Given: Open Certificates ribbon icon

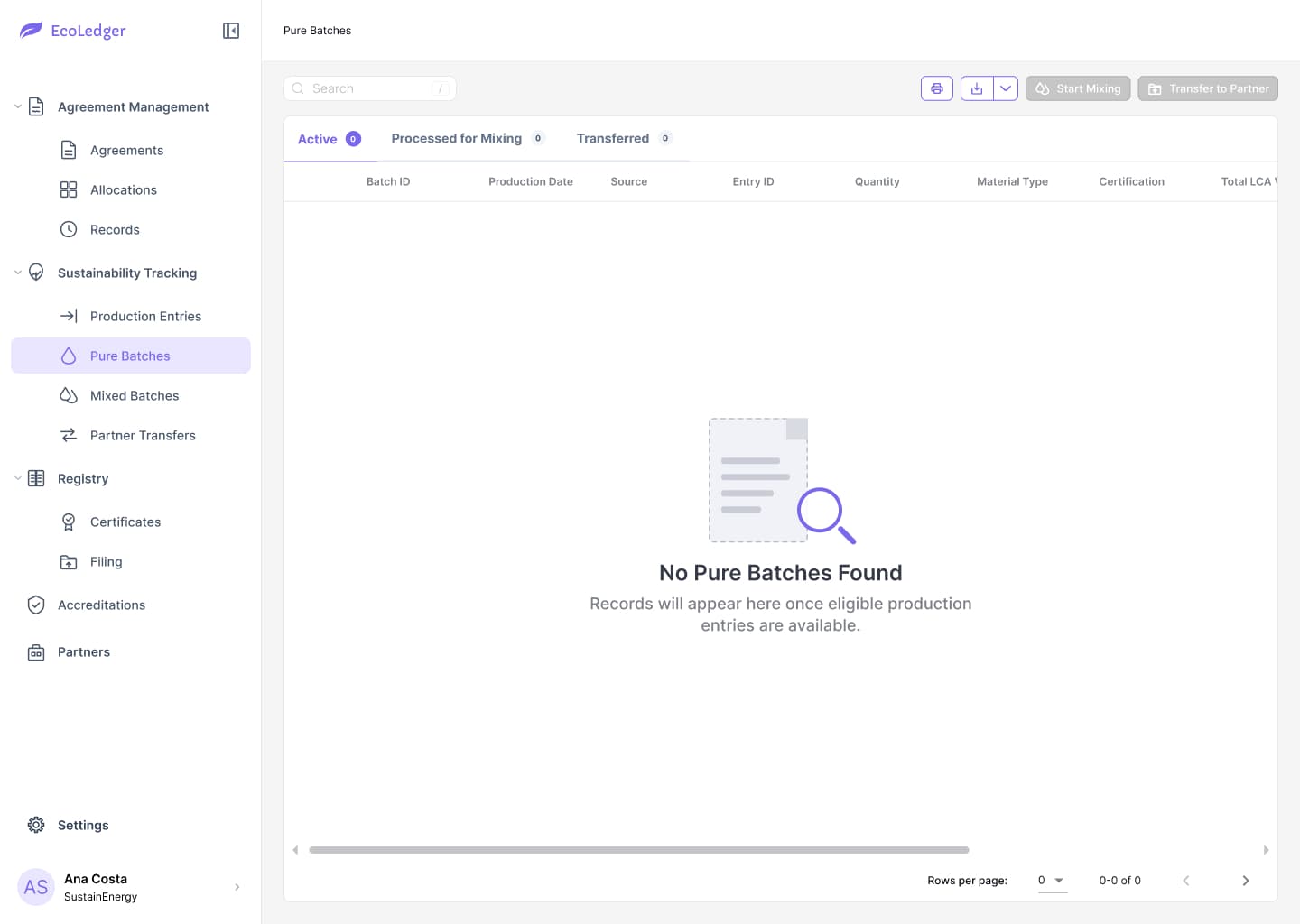Looking at the screenshot, I should coord(69,522).
